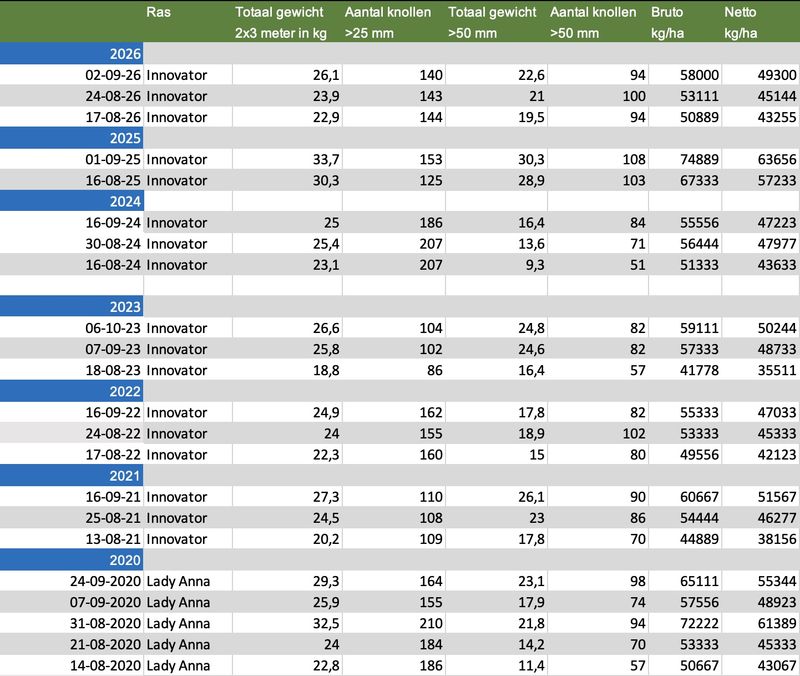800x676 pixels.
Task: Click the date cell 16-09-22
Action: (113, 412)
